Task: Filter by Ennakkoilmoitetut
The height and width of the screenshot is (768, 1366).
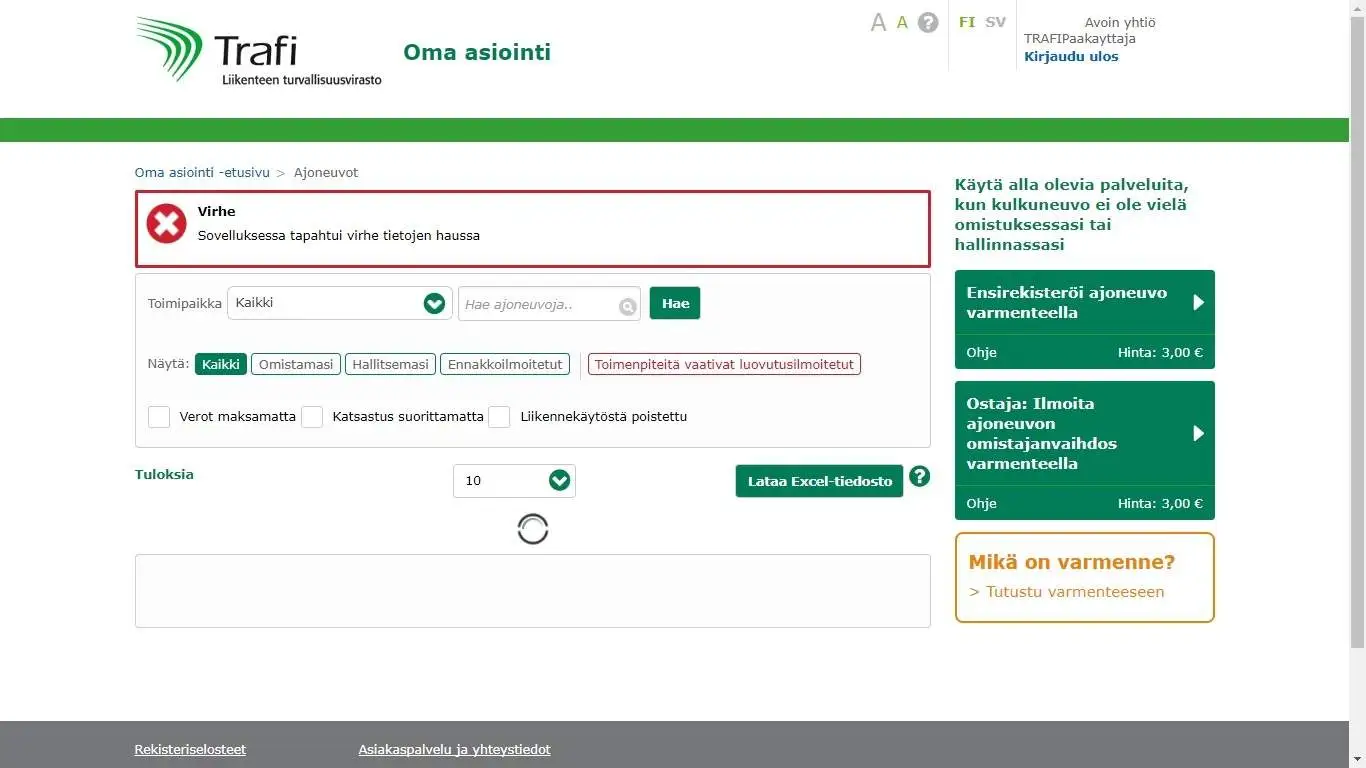Action: pyautogui.click(x=505, y=364)
